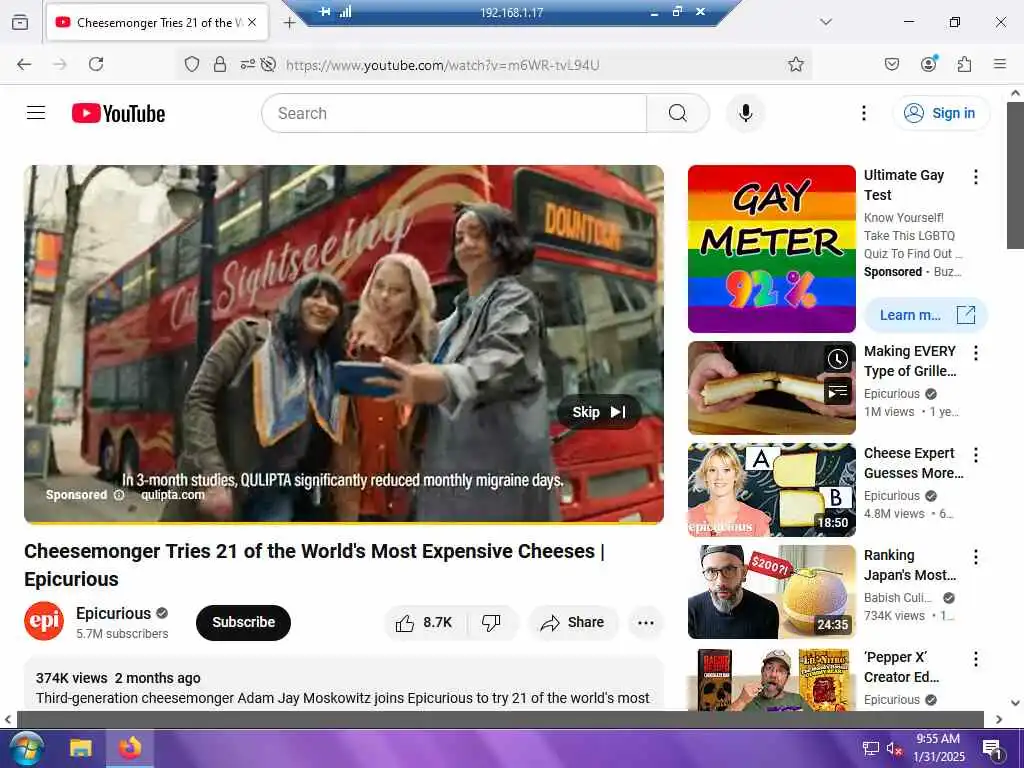Open Firefox application menu
Viewport: 1024px width, 768px height.
1000,64
